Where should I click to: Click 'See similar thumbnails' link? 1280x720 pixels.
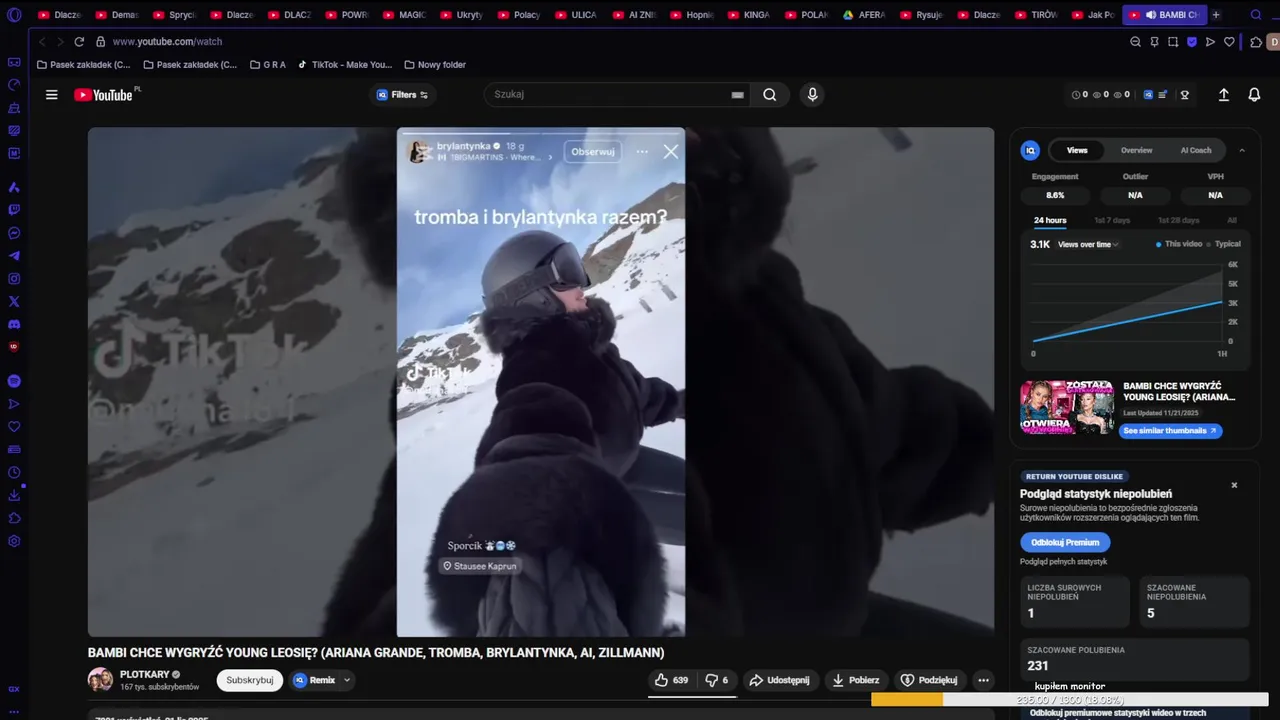point(1169,431)
